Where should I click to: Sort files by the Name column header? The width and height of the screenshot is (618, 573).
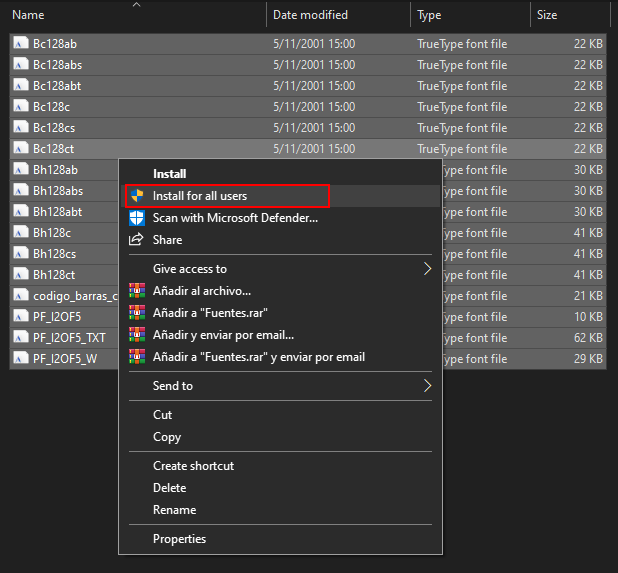click(x=28, y=15)
